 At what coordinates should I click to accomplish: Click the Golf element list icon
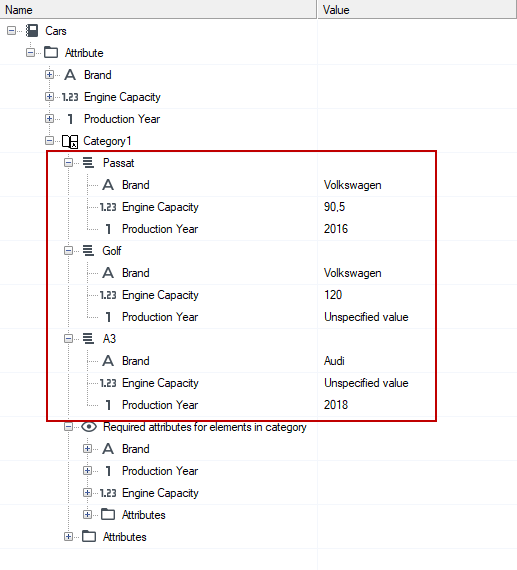pyautogui.click(x=88, y=251)
